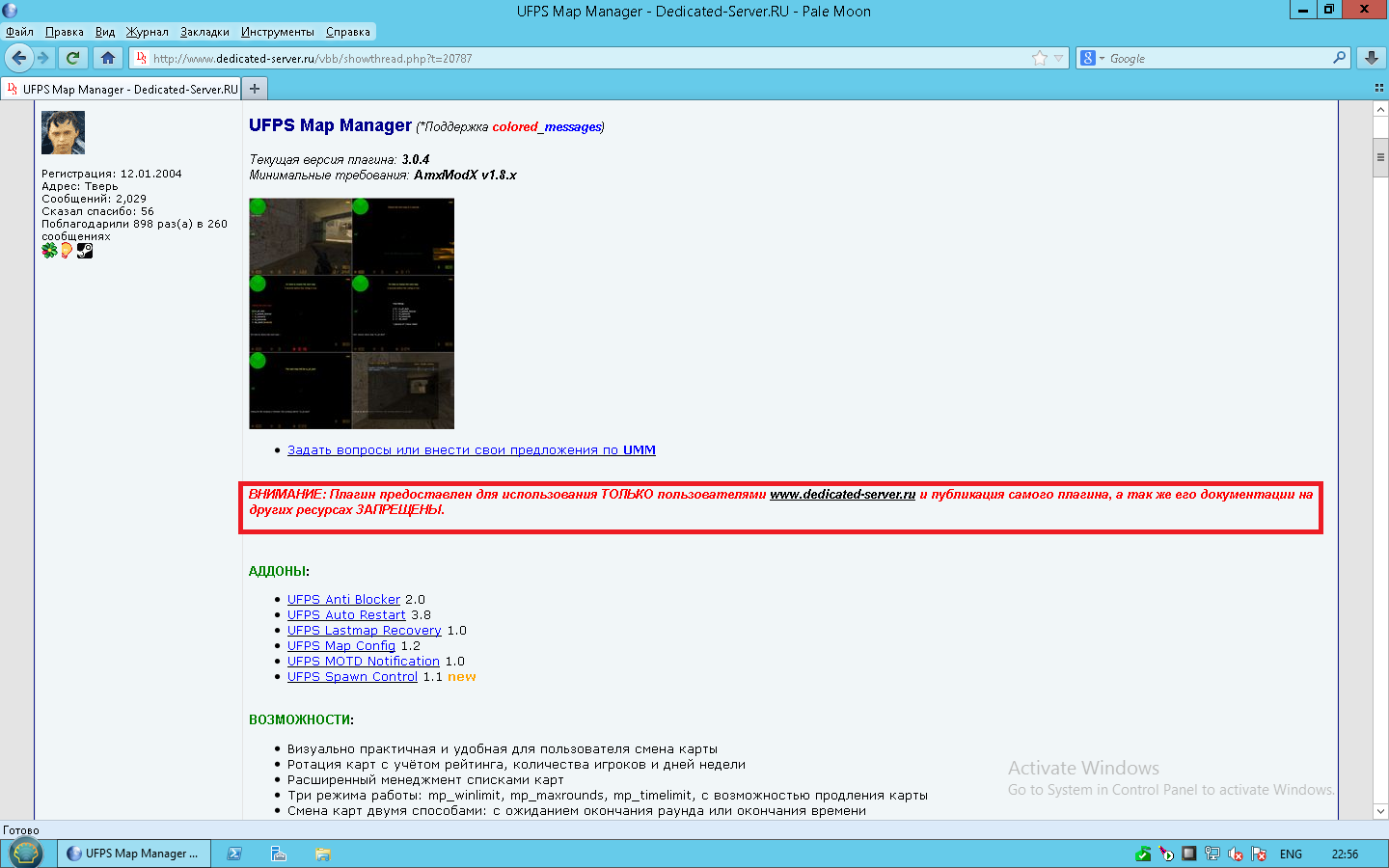Open the Инструменты menu
This screenshot has height=868, width=1389.
pyautogui.click(x=278, y=32)
